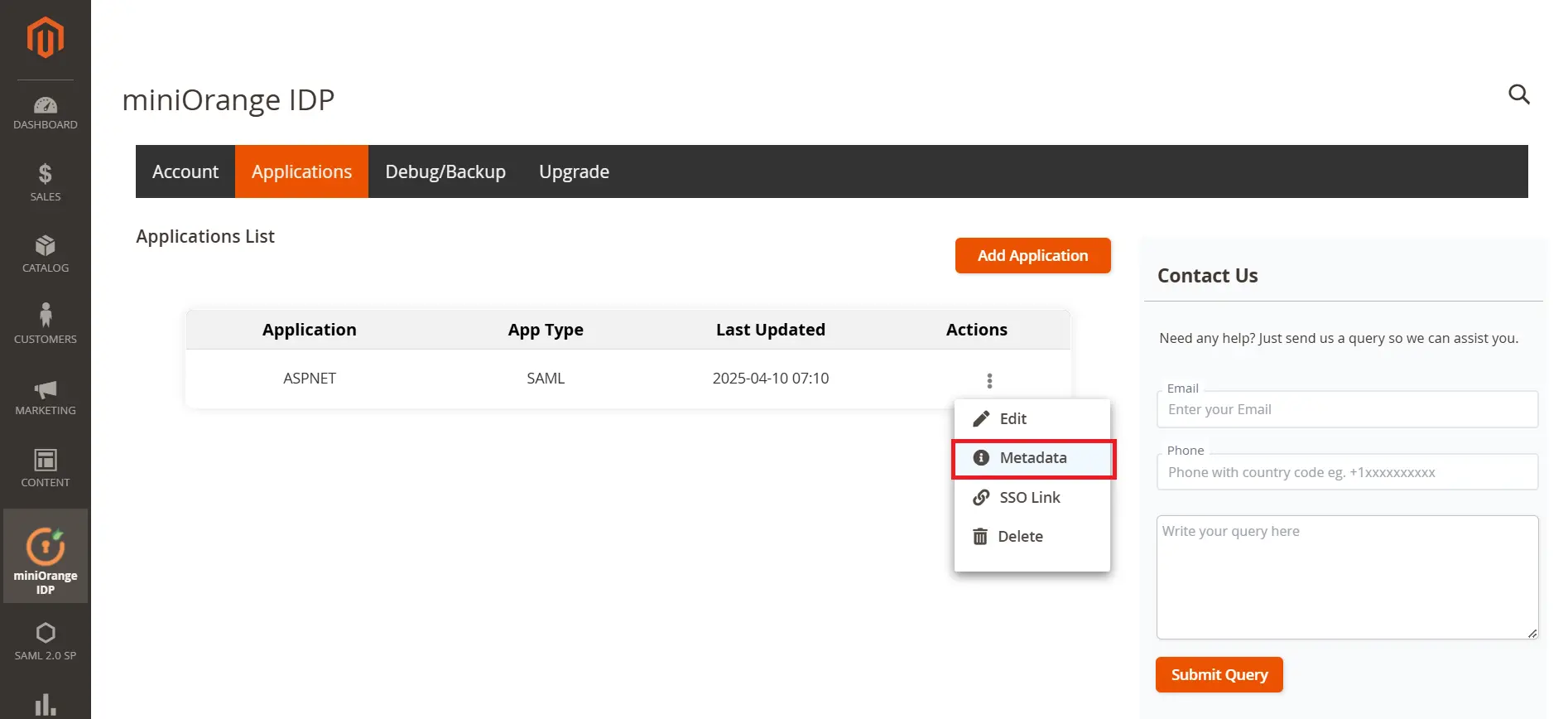Click the ASPNET application name cell
The height and width of the screenshot is (719, 1568).
310,379
